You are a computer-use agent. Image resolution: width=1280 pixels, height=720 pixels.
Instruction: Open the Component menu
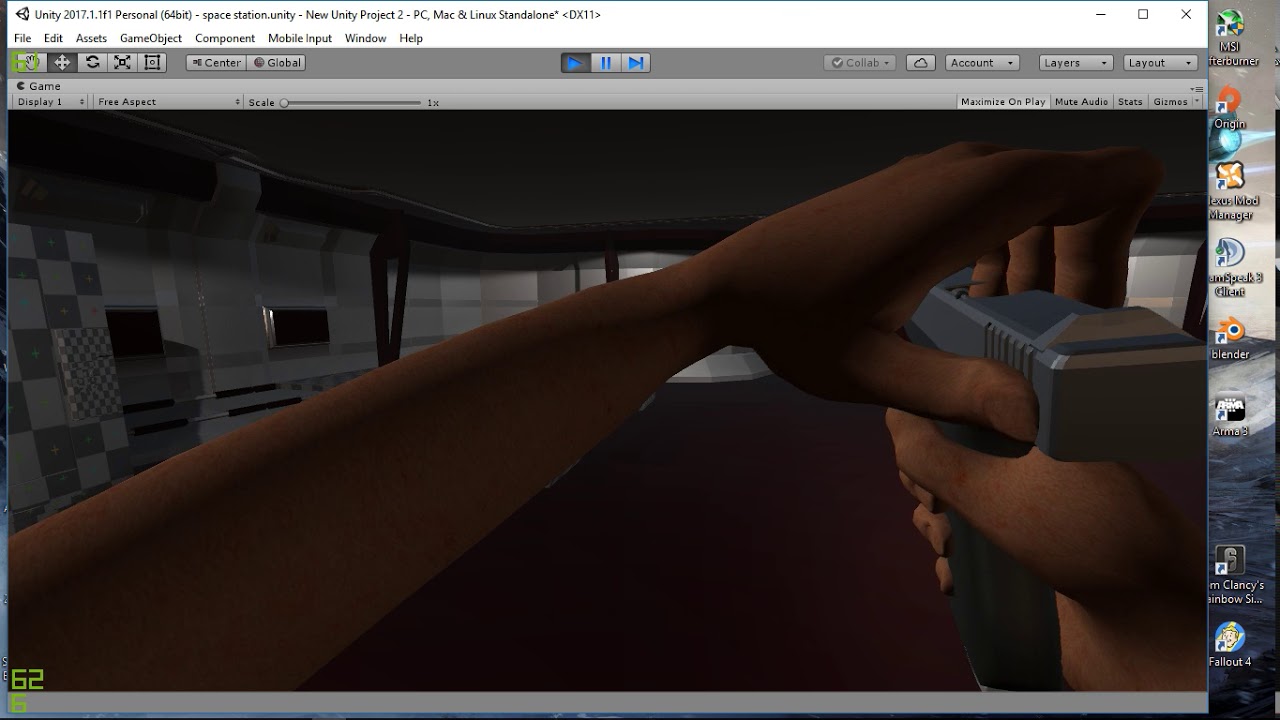coord(225,38)
